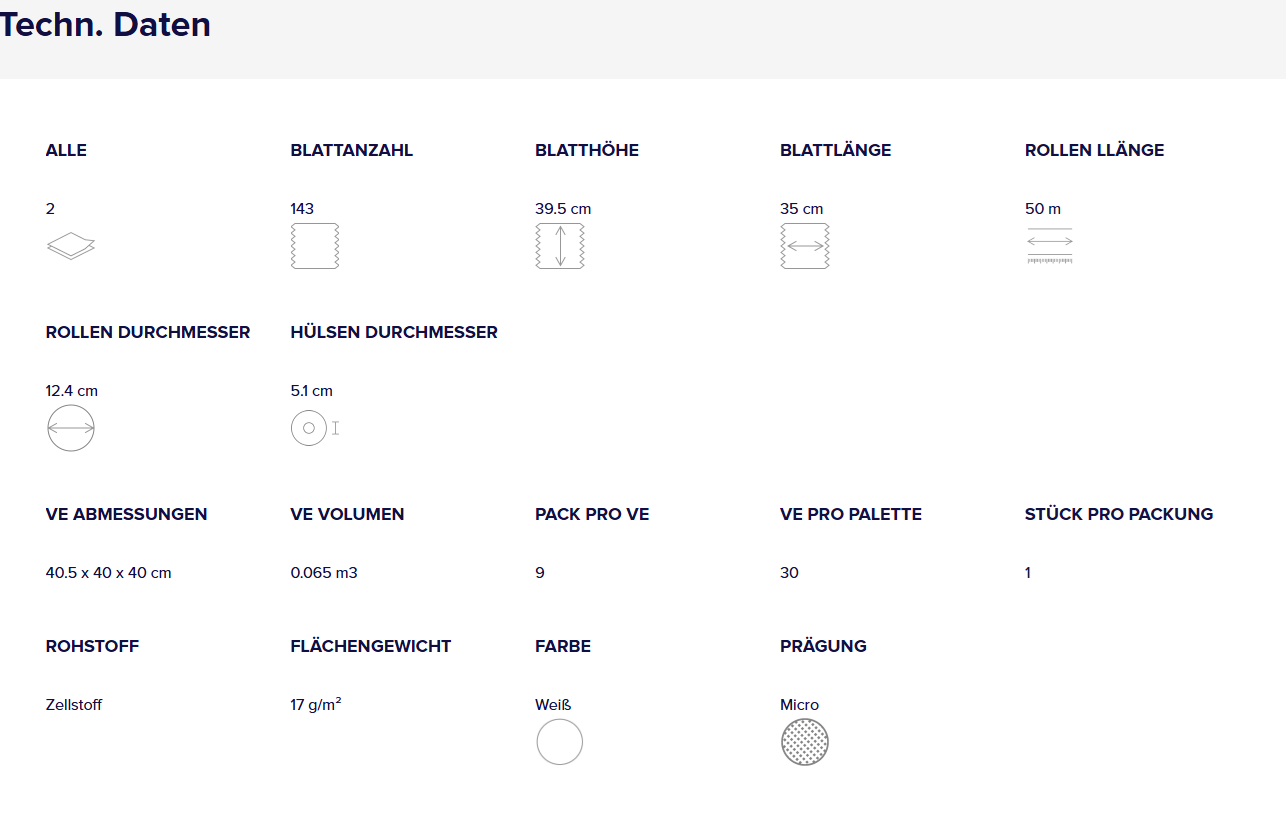Viewport: 1286px width, 819px height.
Task: Click the STÜCK PRO PACKUNG label
Action: [x=1118, y=514]
